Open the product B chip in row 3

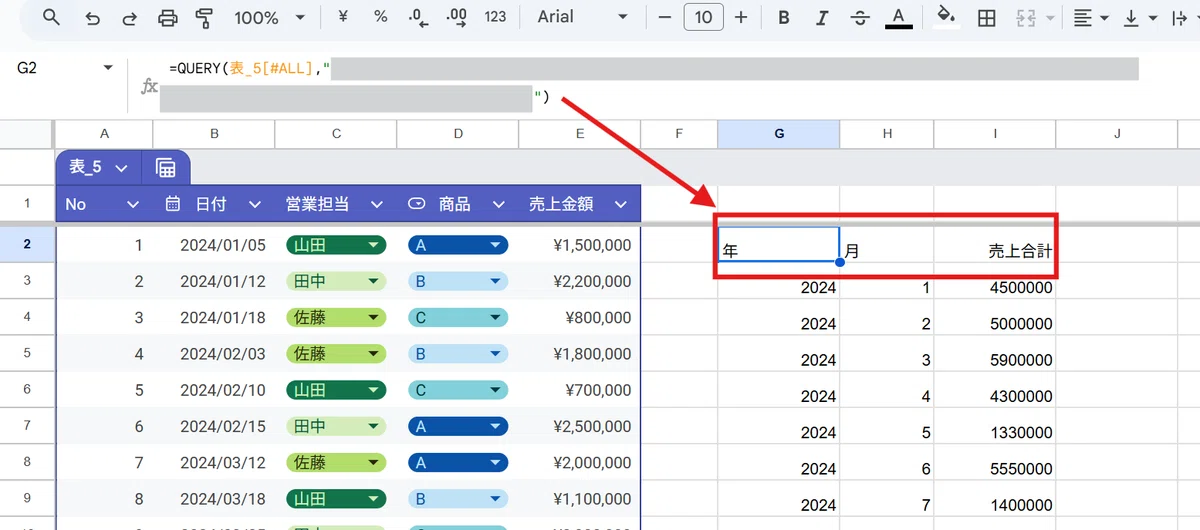pos(458,282)
